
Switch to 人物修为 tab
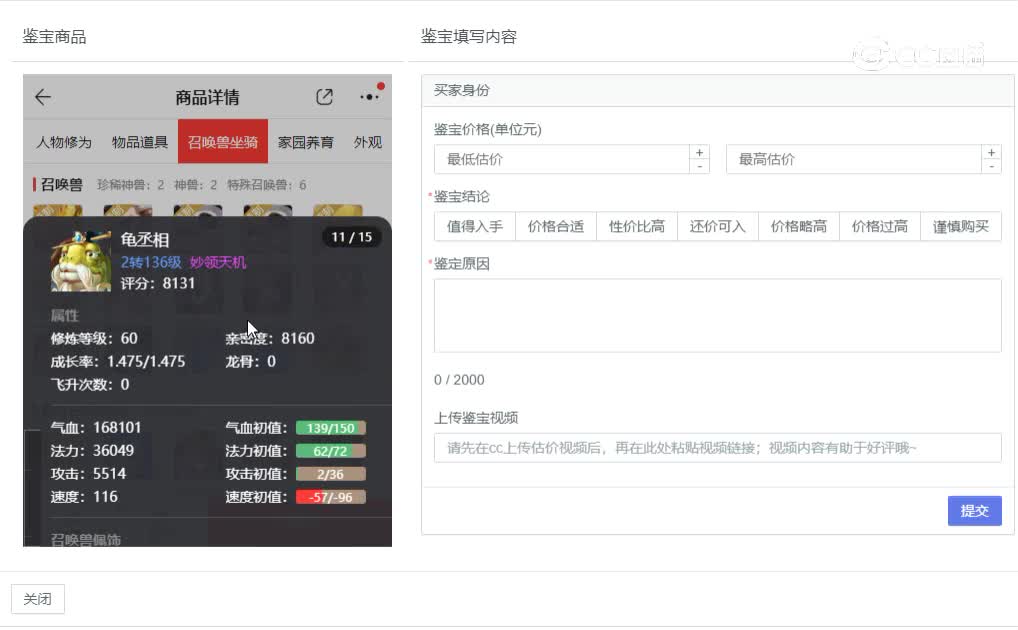[x=64, y=142]
